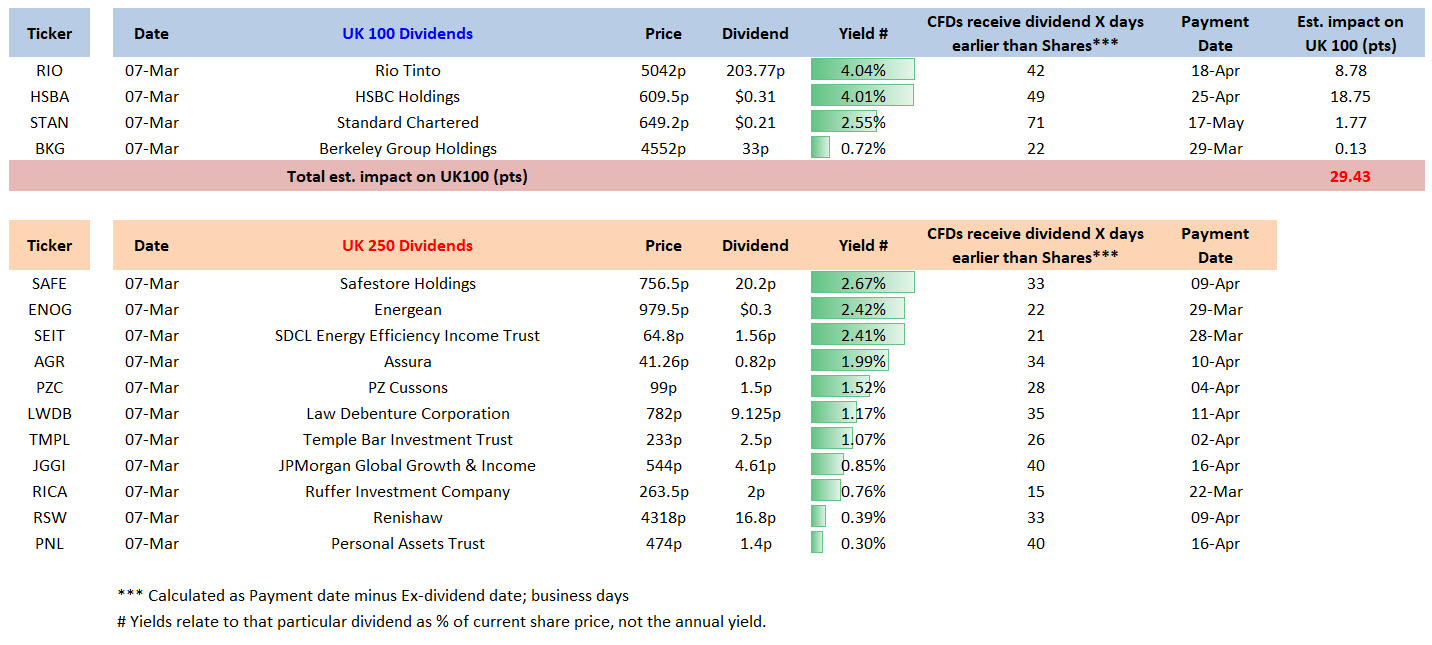Screen dimensions: 1432x645
Task: Click the red total 29.43
Action: point(1350,177)
